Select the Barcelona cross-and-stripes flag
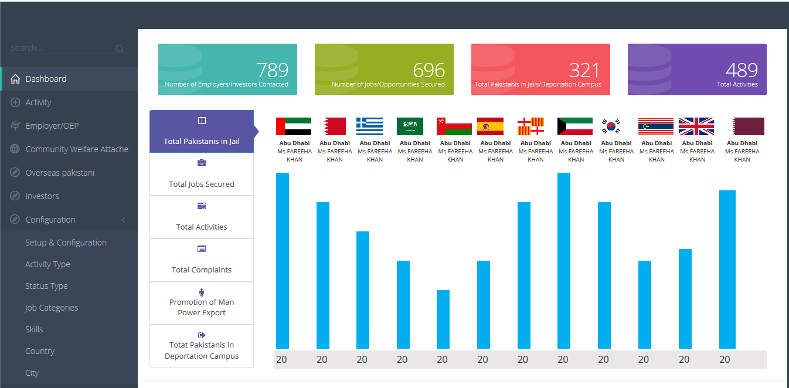789x388 pixels. pos(531,126)
